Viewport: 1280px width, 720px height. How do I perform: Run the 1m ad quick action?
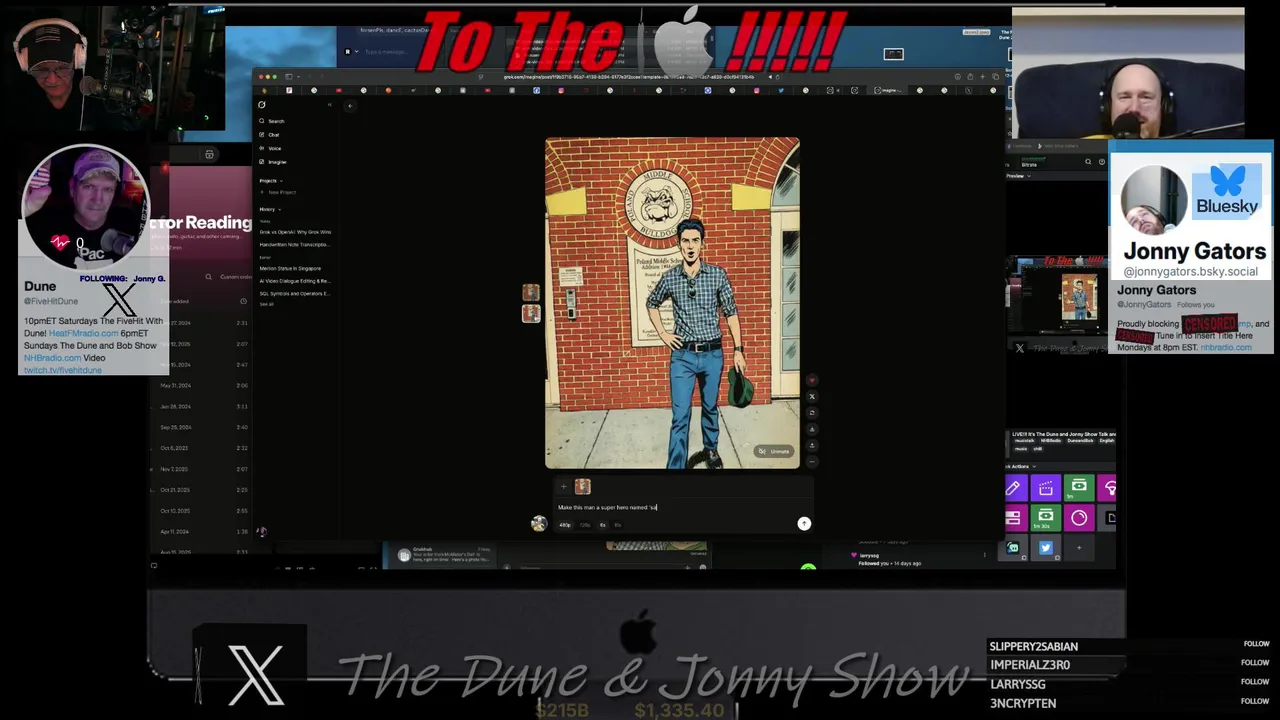click(x=1079, y=488)
